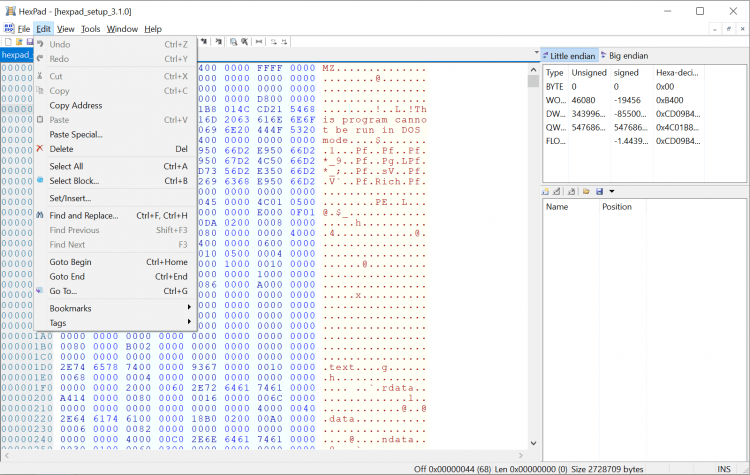Click the open folder icon in bookmarks panel

tap(584, 191)
